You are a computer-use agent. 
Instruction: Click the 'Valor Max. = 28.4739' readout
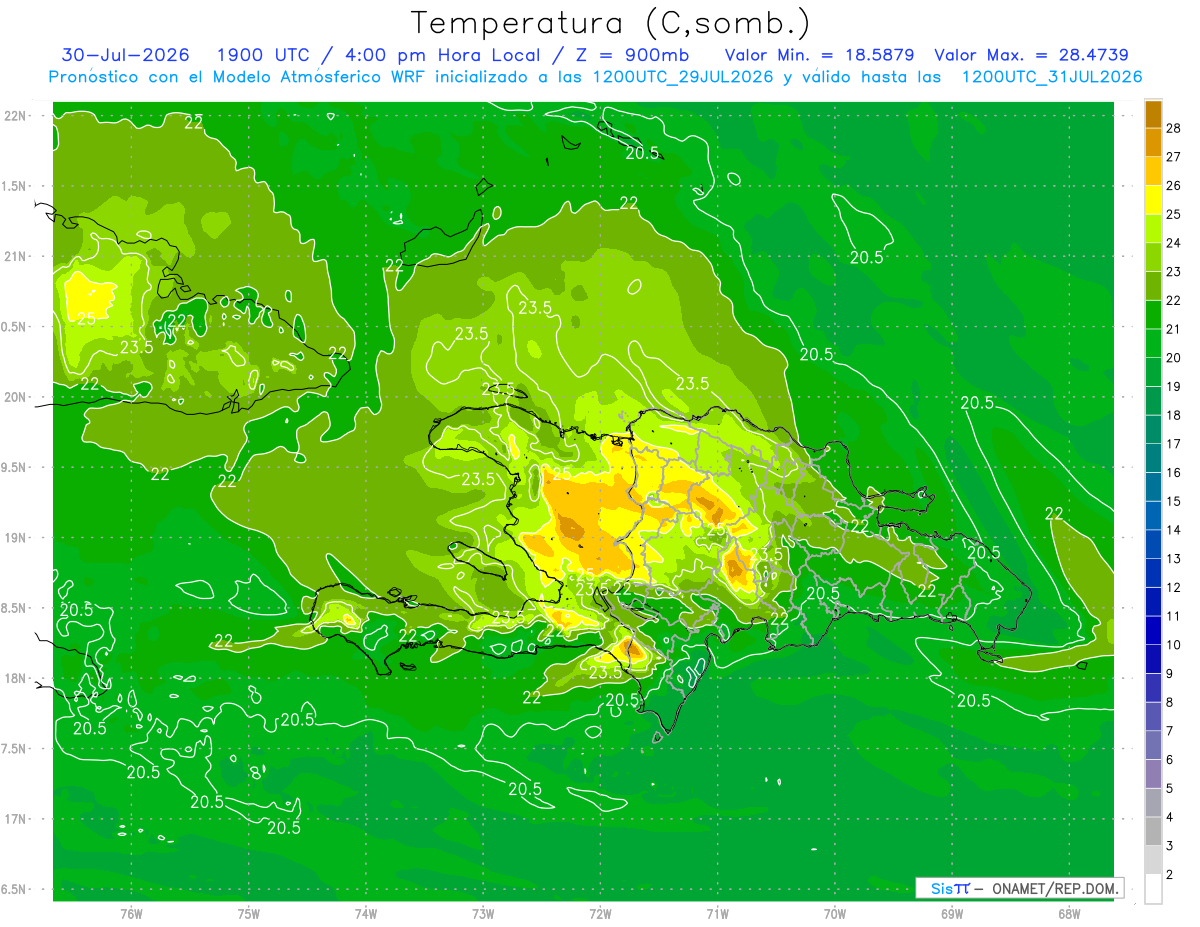pos(1031,55)
